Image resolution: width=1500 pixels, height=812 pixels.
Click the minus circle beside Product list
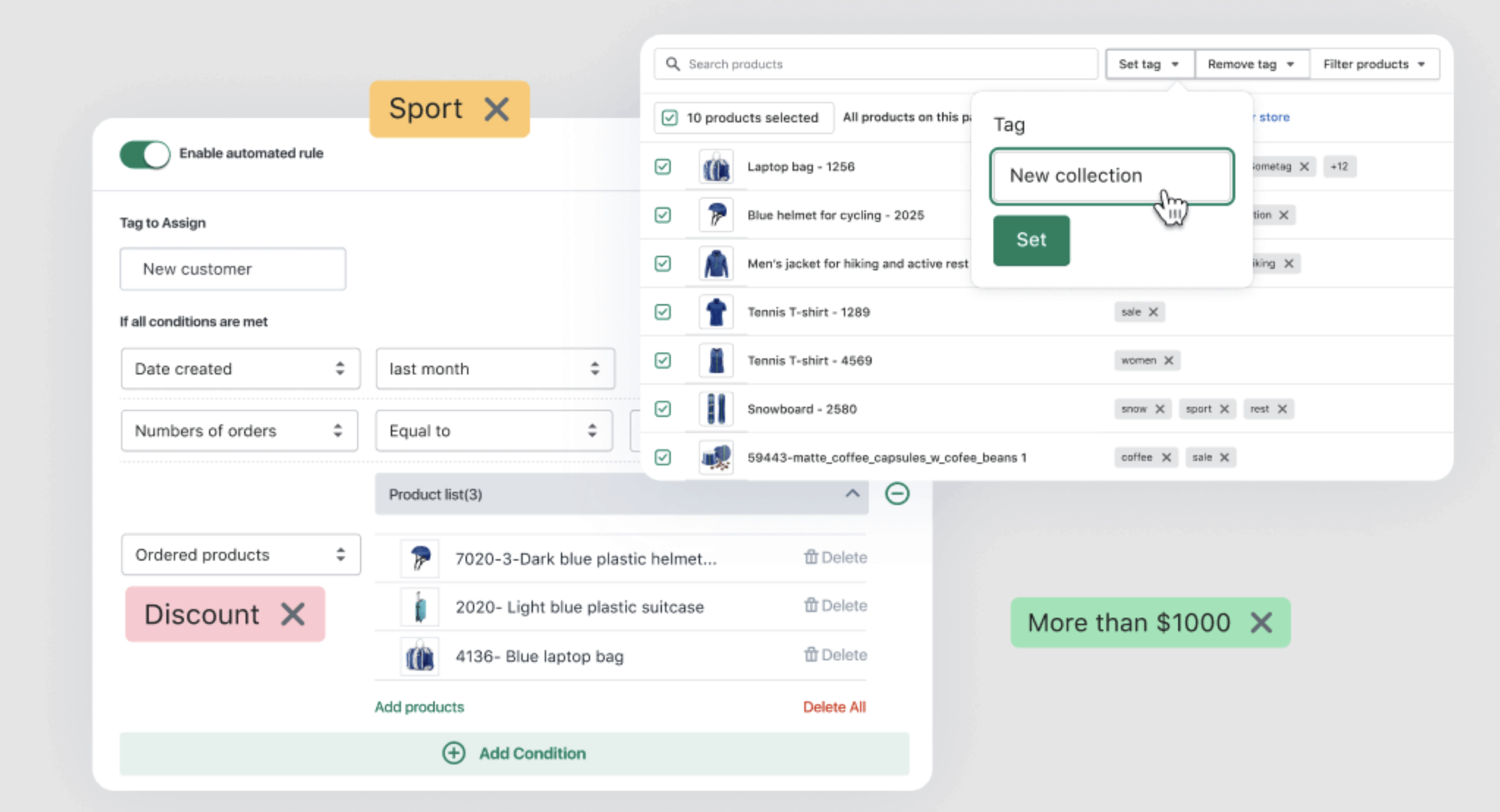(897, 494)
